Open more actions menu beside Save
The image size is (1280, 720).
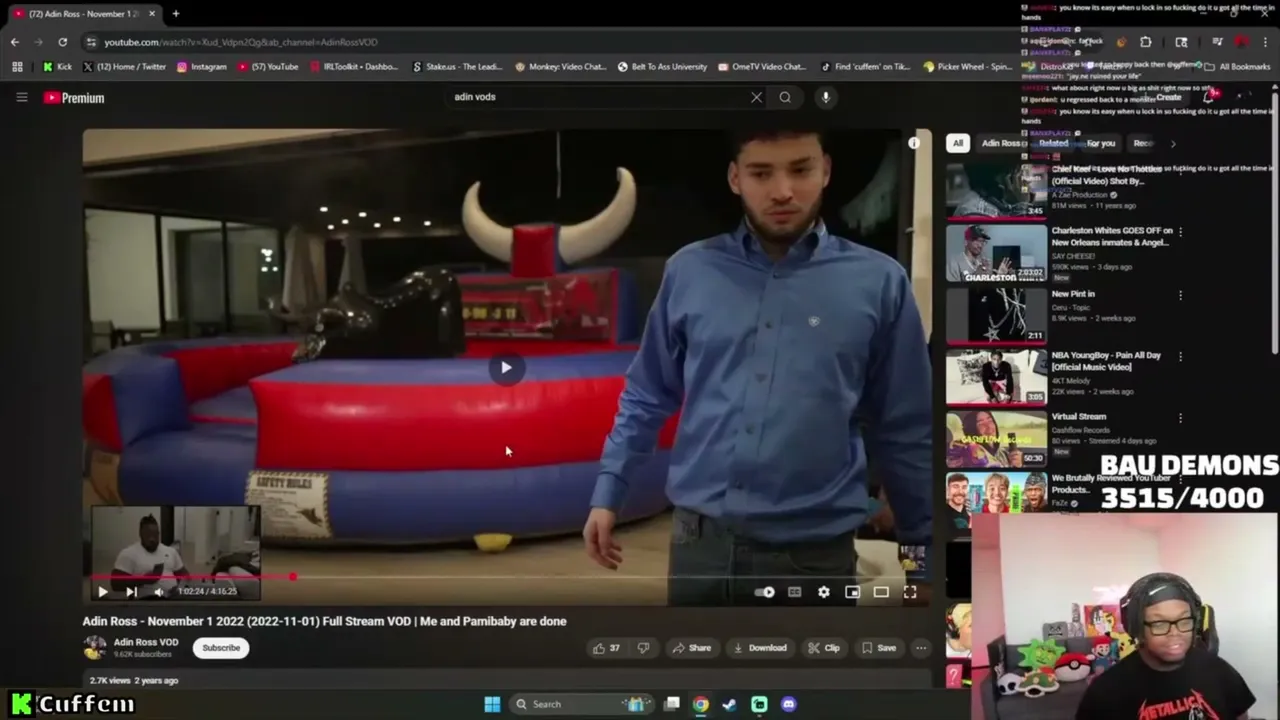pyautogui.click(x=921, y=648)
